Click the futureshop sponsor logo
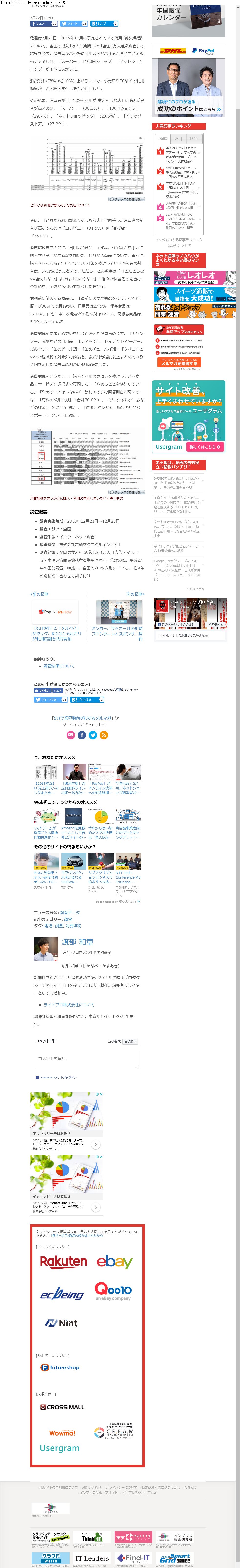Image resolution: width=240 pixels, height=1568 pixels. 60,1368
